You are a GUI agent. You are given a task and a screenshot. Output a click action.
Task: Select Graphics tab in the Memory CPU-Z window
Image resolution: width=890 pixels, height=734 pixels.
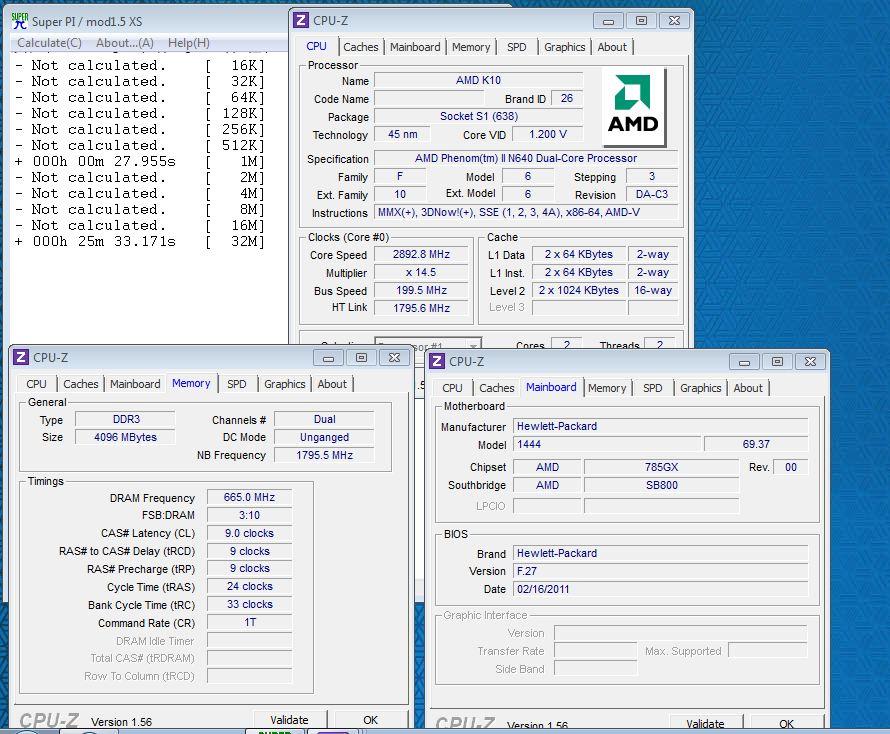coord(285,384)
